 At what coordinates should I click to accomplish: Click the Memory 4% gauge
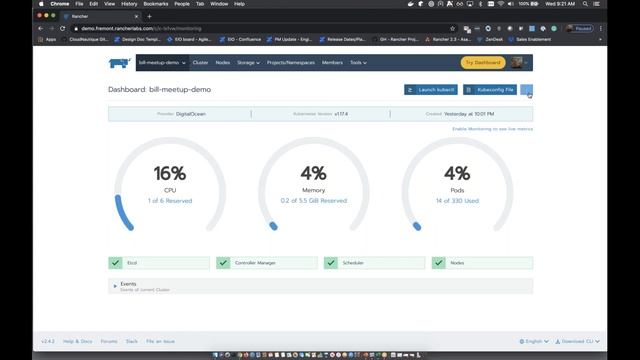coord(313,184)
